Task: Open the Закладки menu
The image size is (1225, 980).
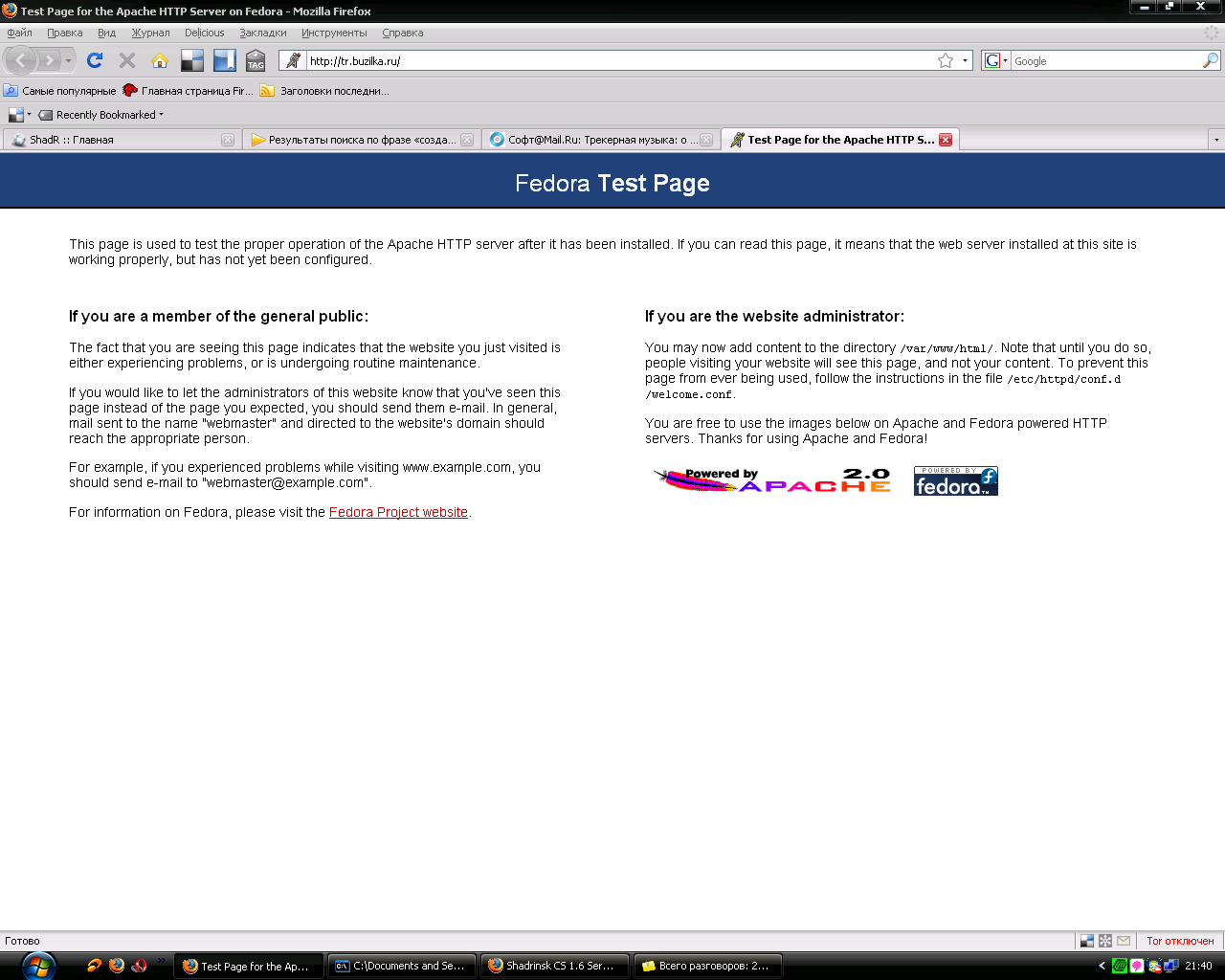Action: click(x=263, y=33)
